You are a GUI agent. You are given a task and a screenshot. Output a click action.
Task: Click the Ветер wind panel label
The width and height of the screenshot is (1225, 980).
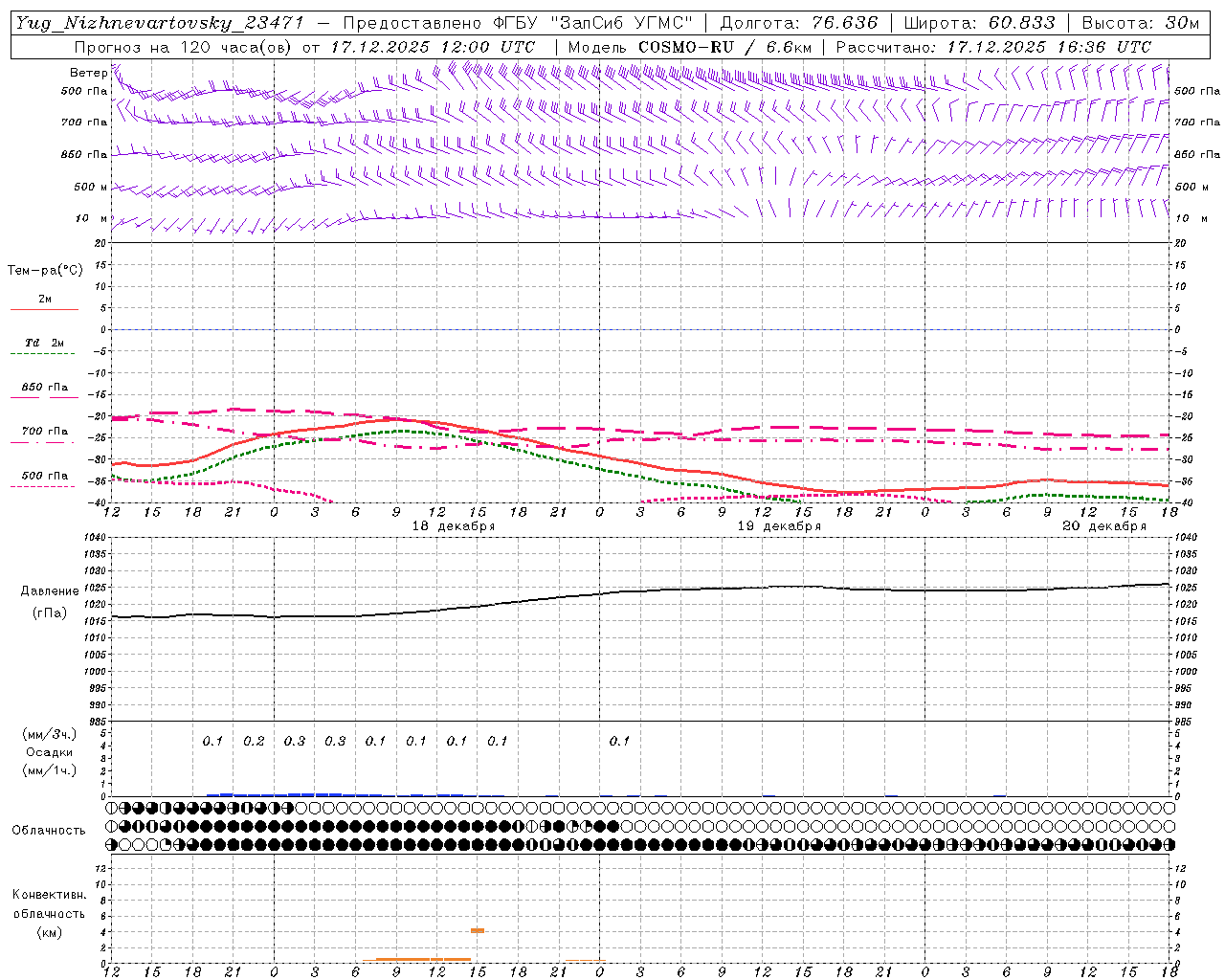(x=88, y=73)
